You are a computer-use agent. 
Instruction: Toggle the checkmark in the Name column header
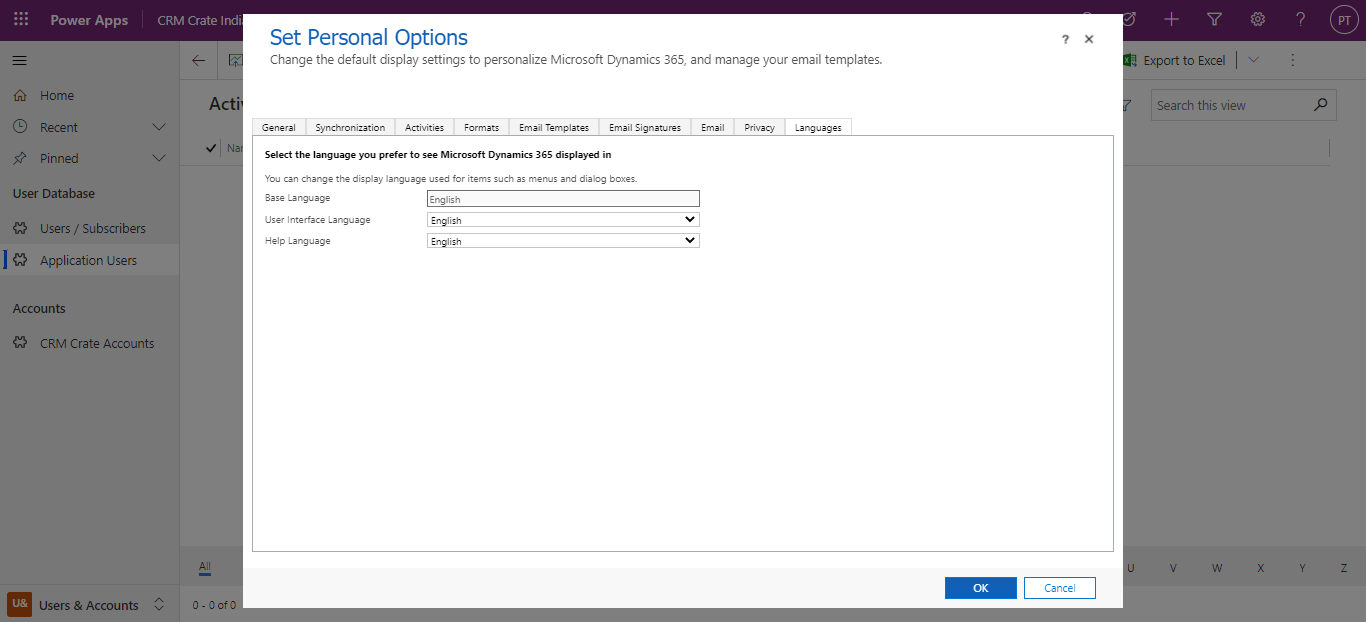coord(212,147)
